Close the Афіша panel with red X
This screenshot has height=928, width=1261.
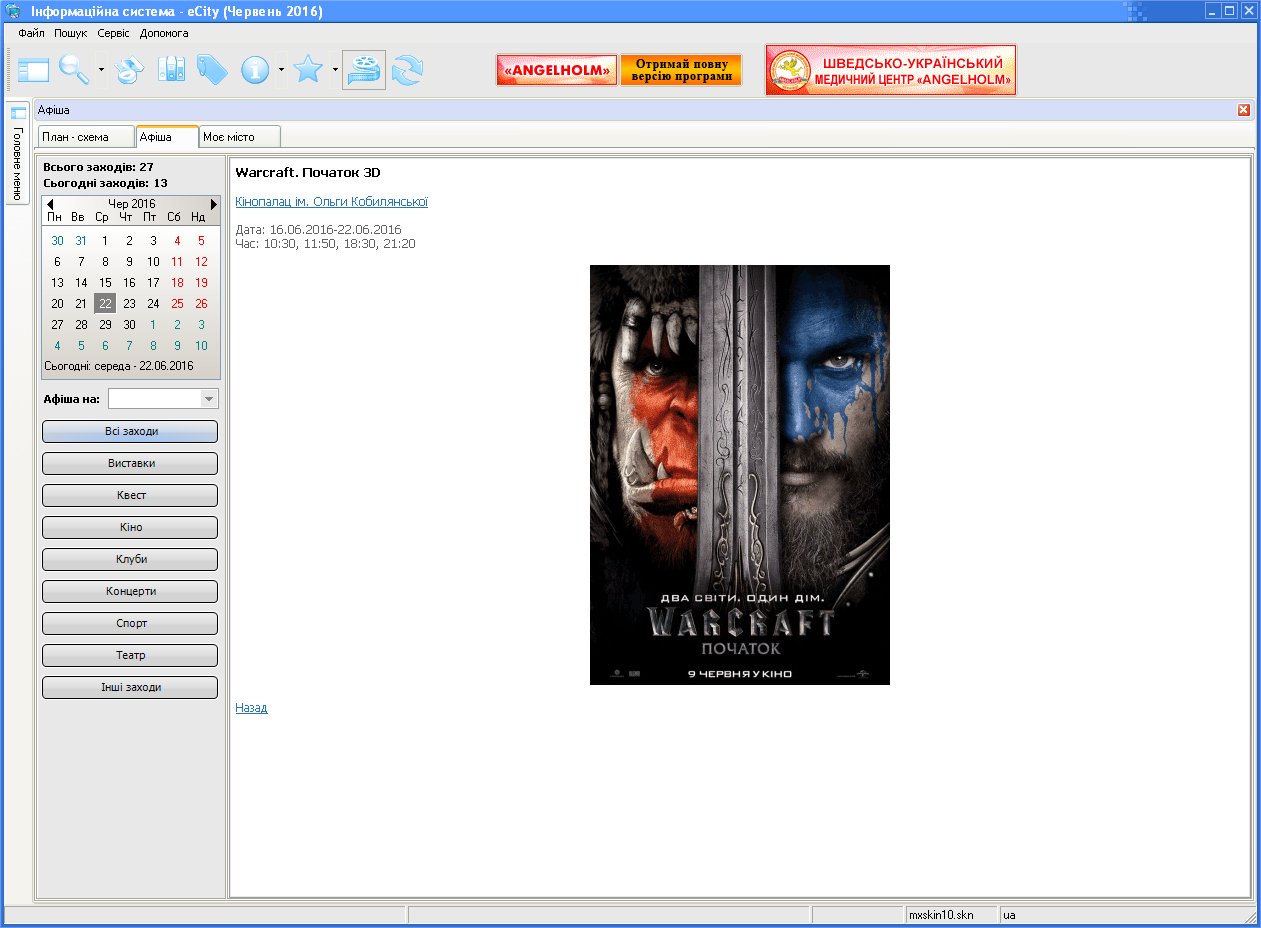point(1244,110)
